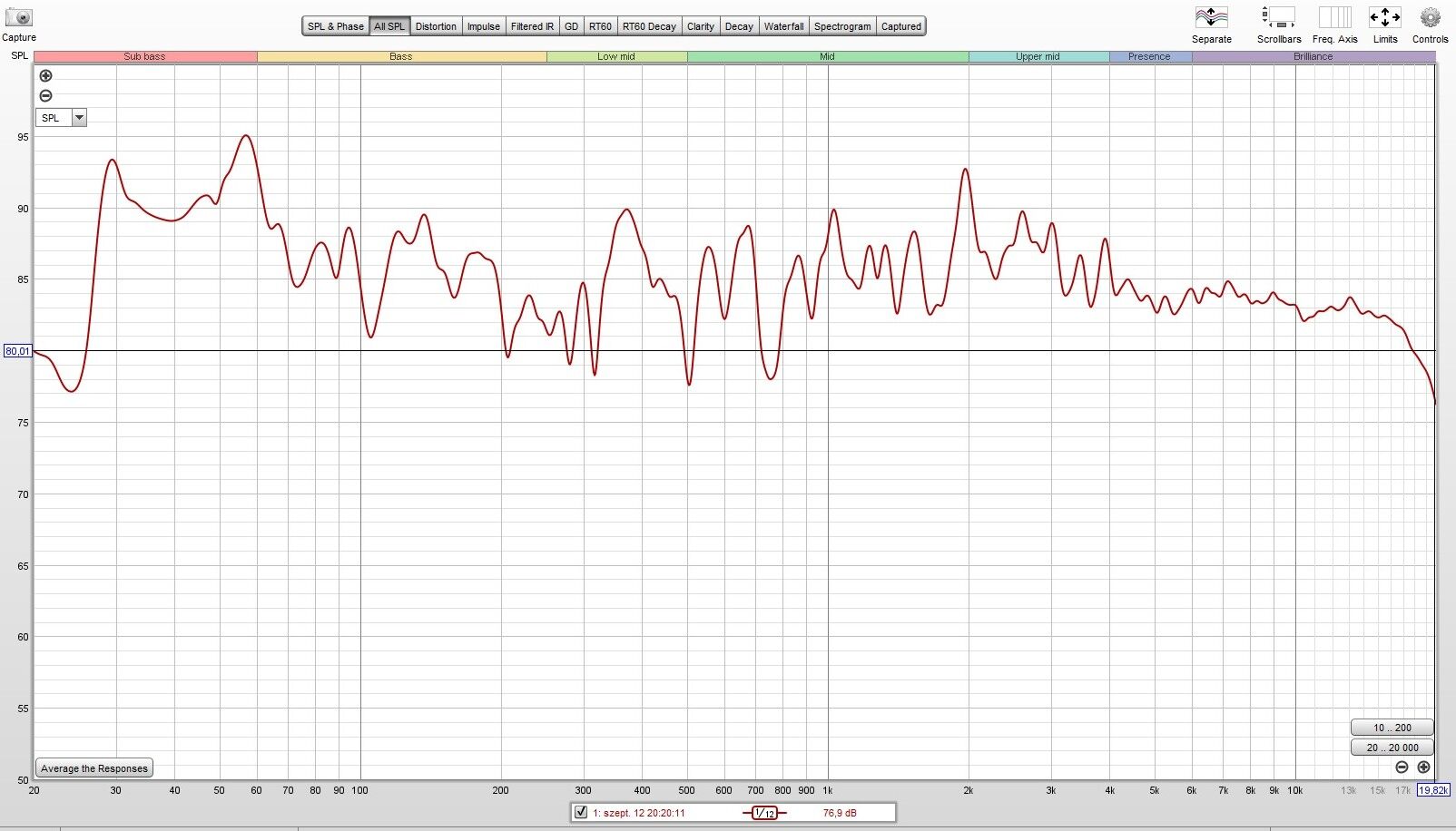Open the GD tab
The height and width of the screenshot is (831, 1456).
[571, 26]
